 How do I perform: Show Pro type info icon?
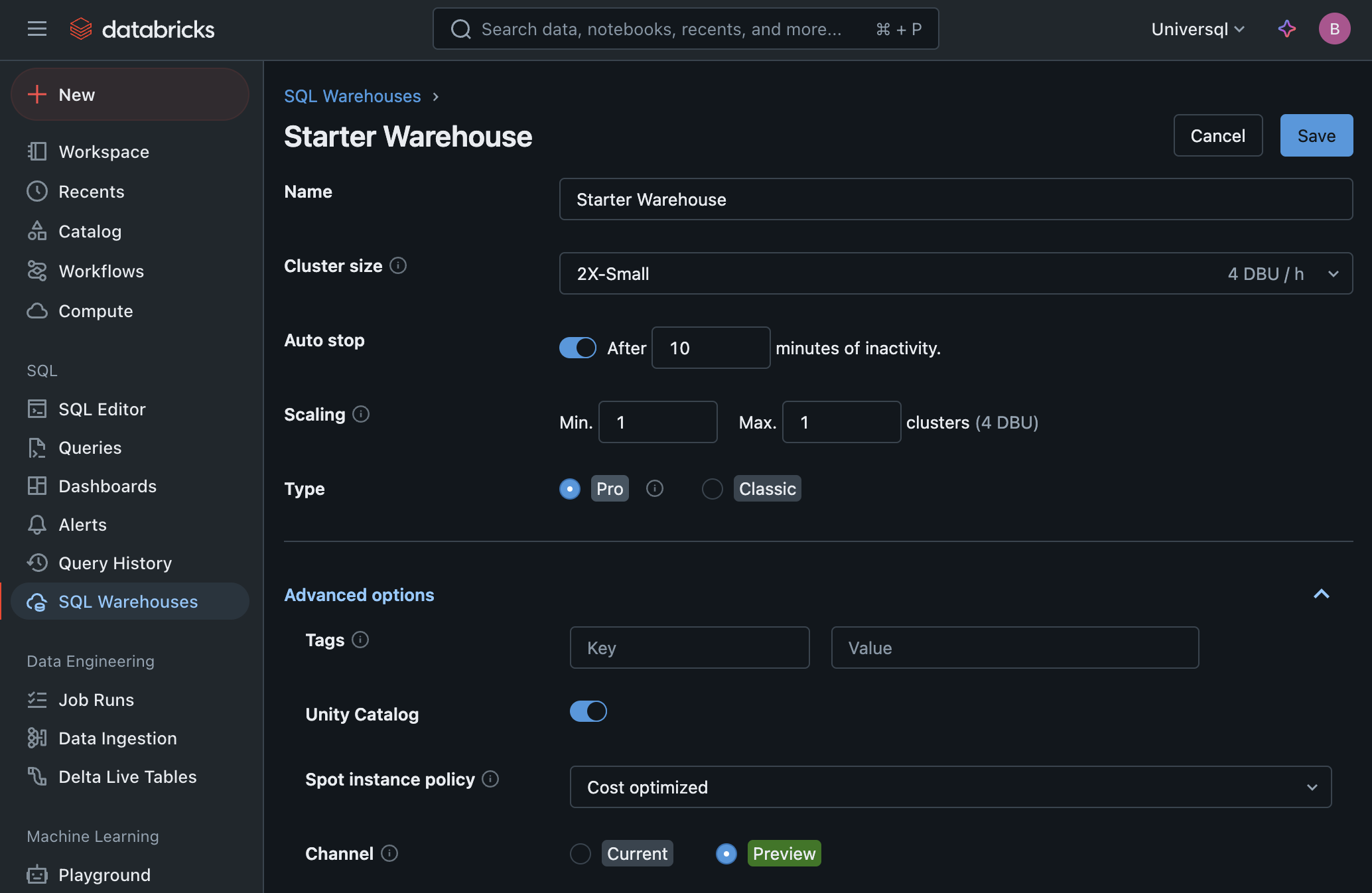(655, 488)
